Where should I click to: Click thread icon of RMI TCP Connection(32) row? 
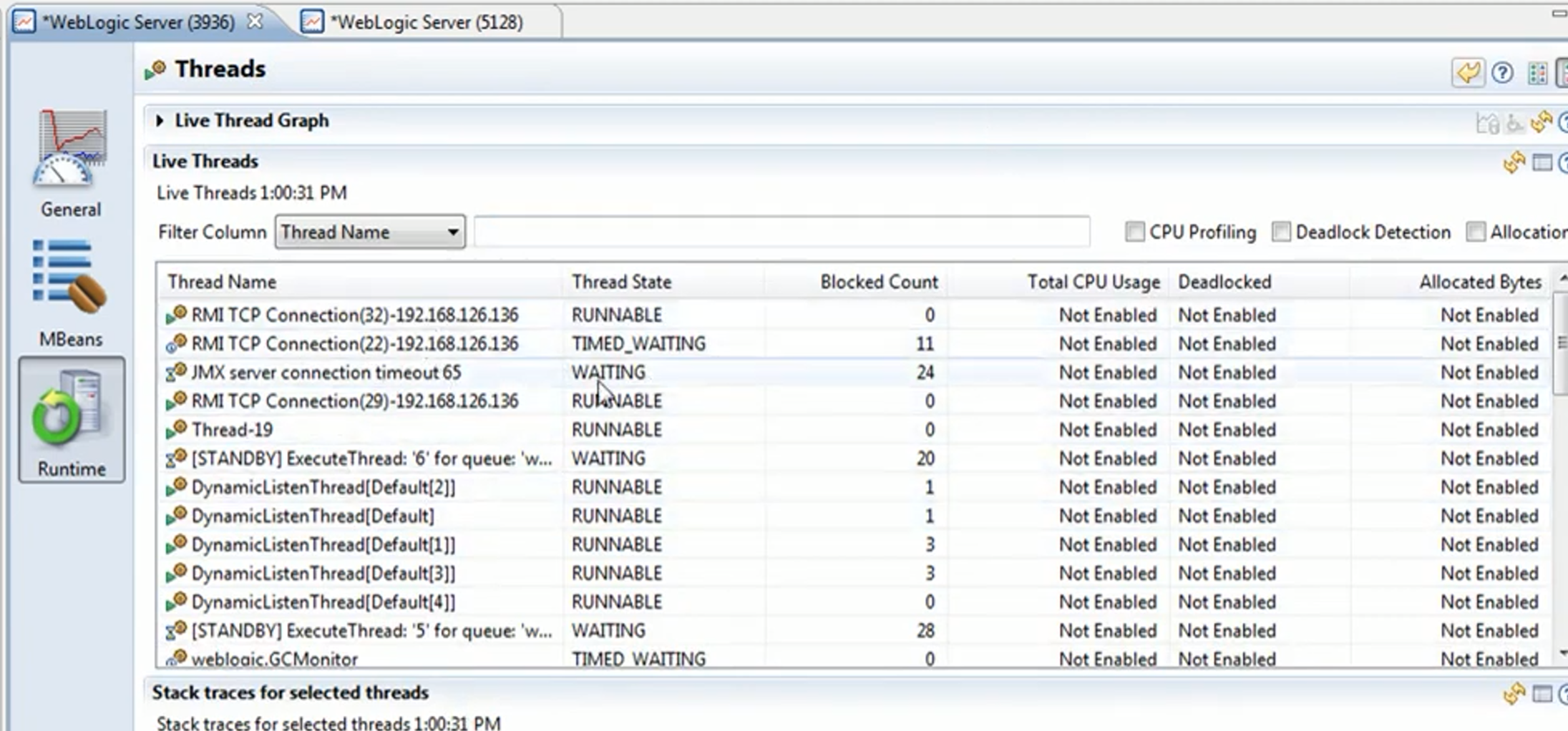coord(176,314)
